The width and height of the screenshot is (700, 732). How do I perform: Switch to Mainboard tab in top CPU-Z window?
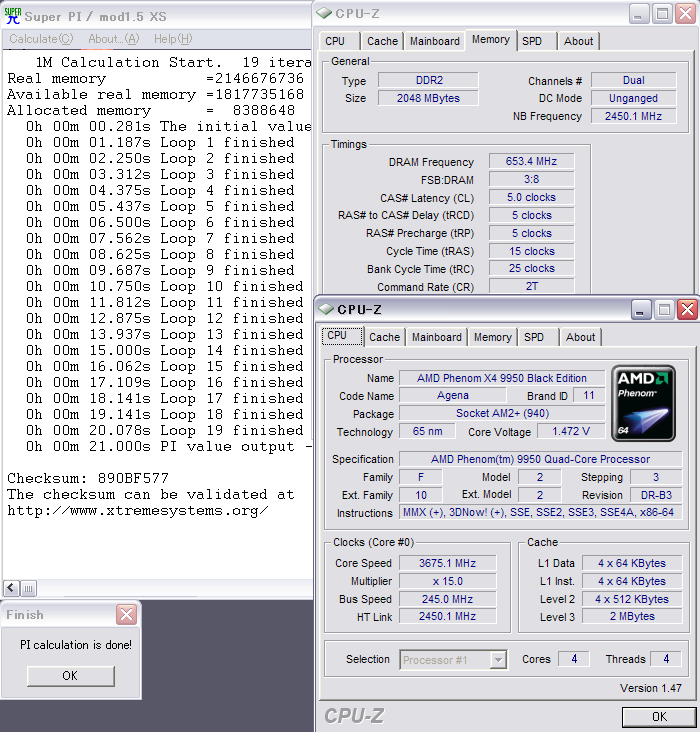coord(435,41)
